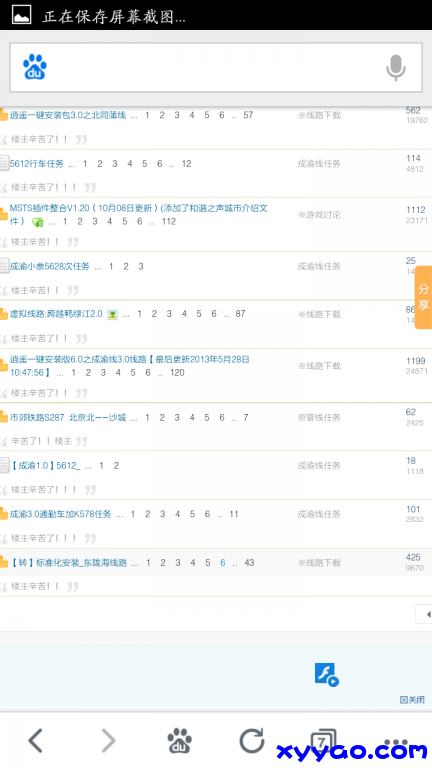Tap the microphone voice search icon
Image resolution: width=432 pixels, height=768 pixels.
396,68
